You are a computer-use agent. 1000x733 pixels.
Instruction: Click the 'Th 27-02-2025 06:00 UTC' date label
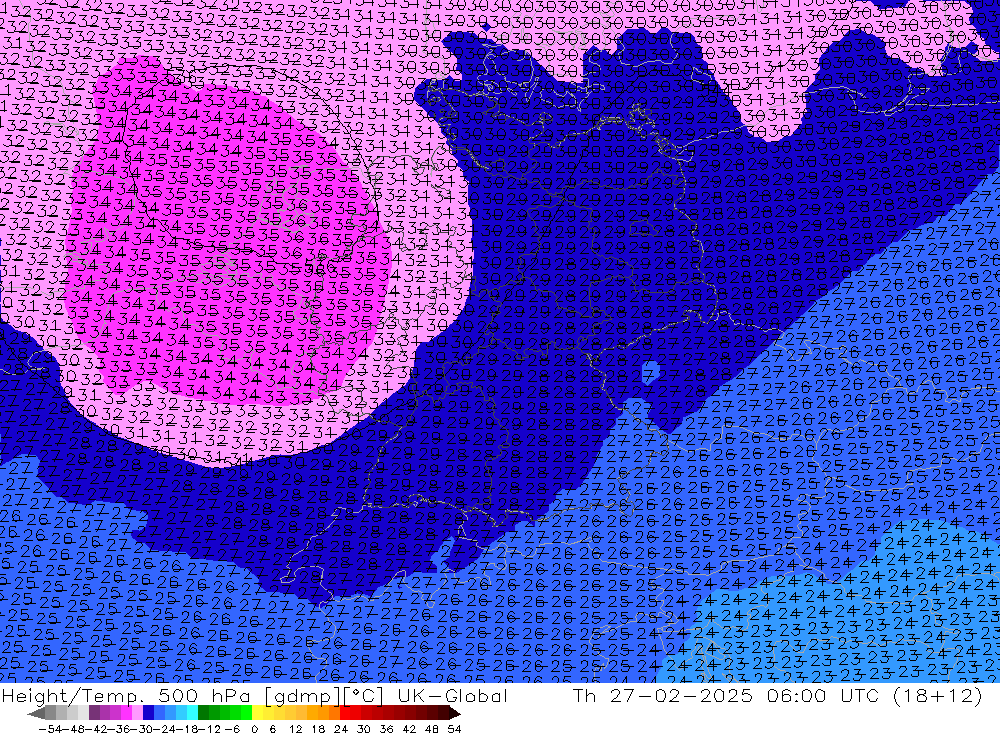(x=725, y=695)
